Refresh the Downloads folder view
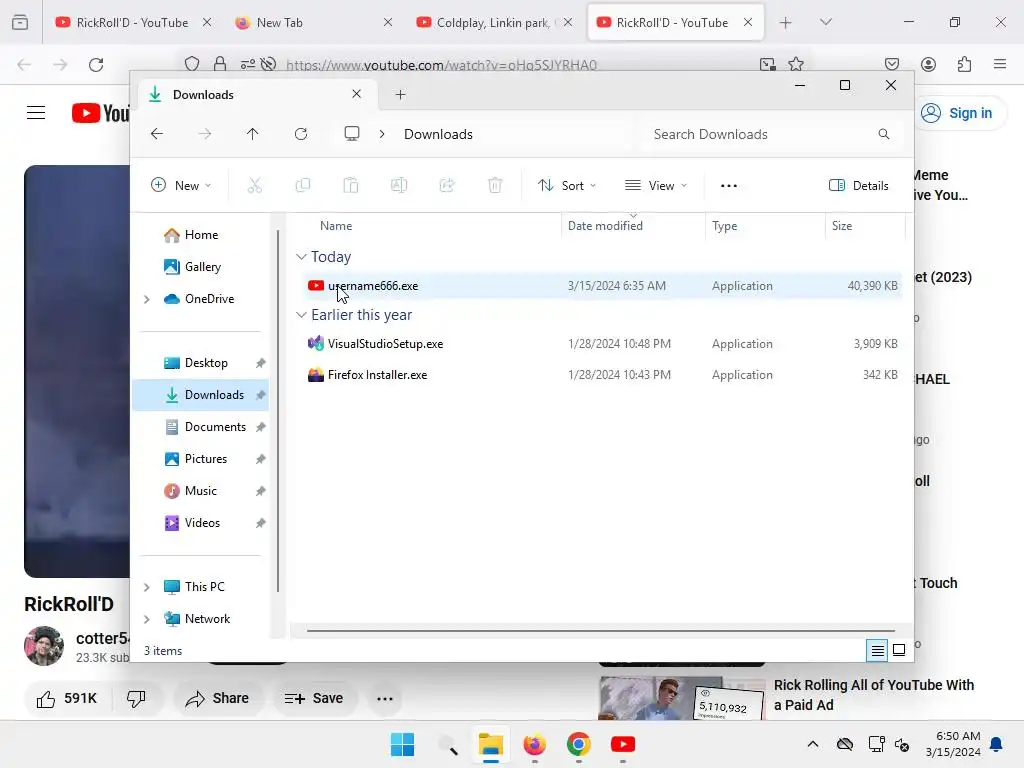The image size is (1024, 768). point(300,134)
